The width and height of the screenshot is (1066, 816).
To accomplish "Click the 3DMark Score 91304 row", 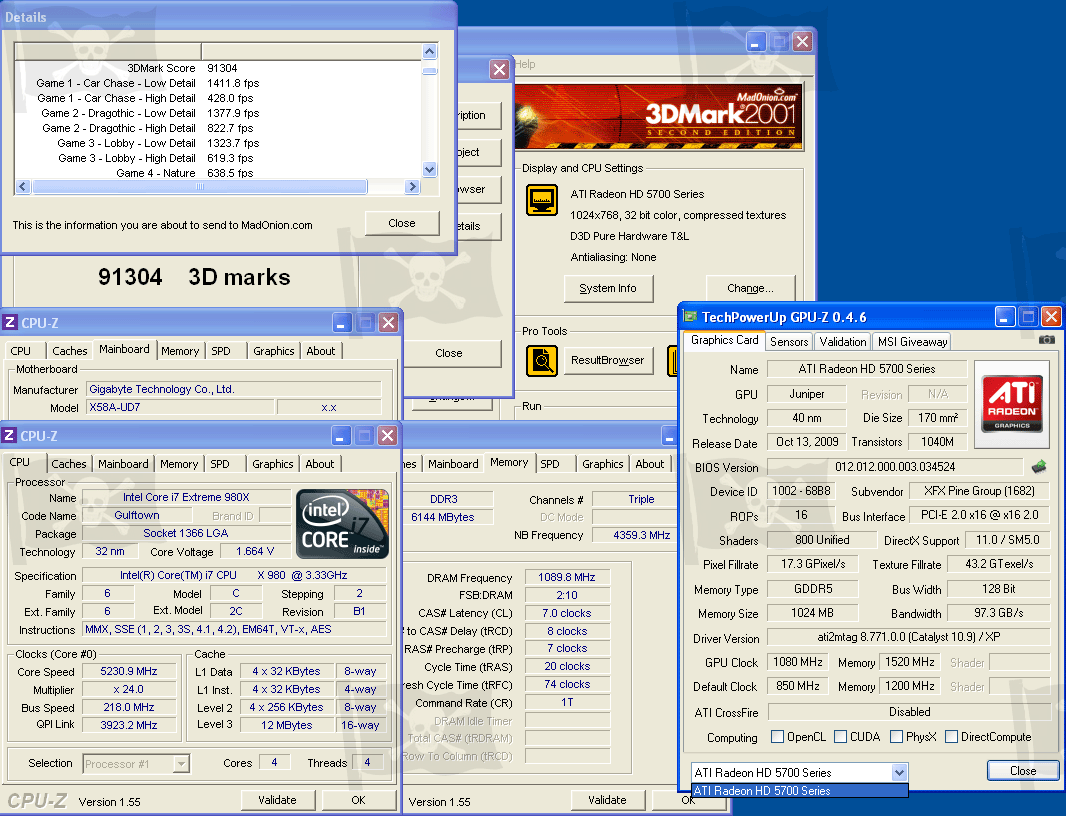I will [218, 68].
